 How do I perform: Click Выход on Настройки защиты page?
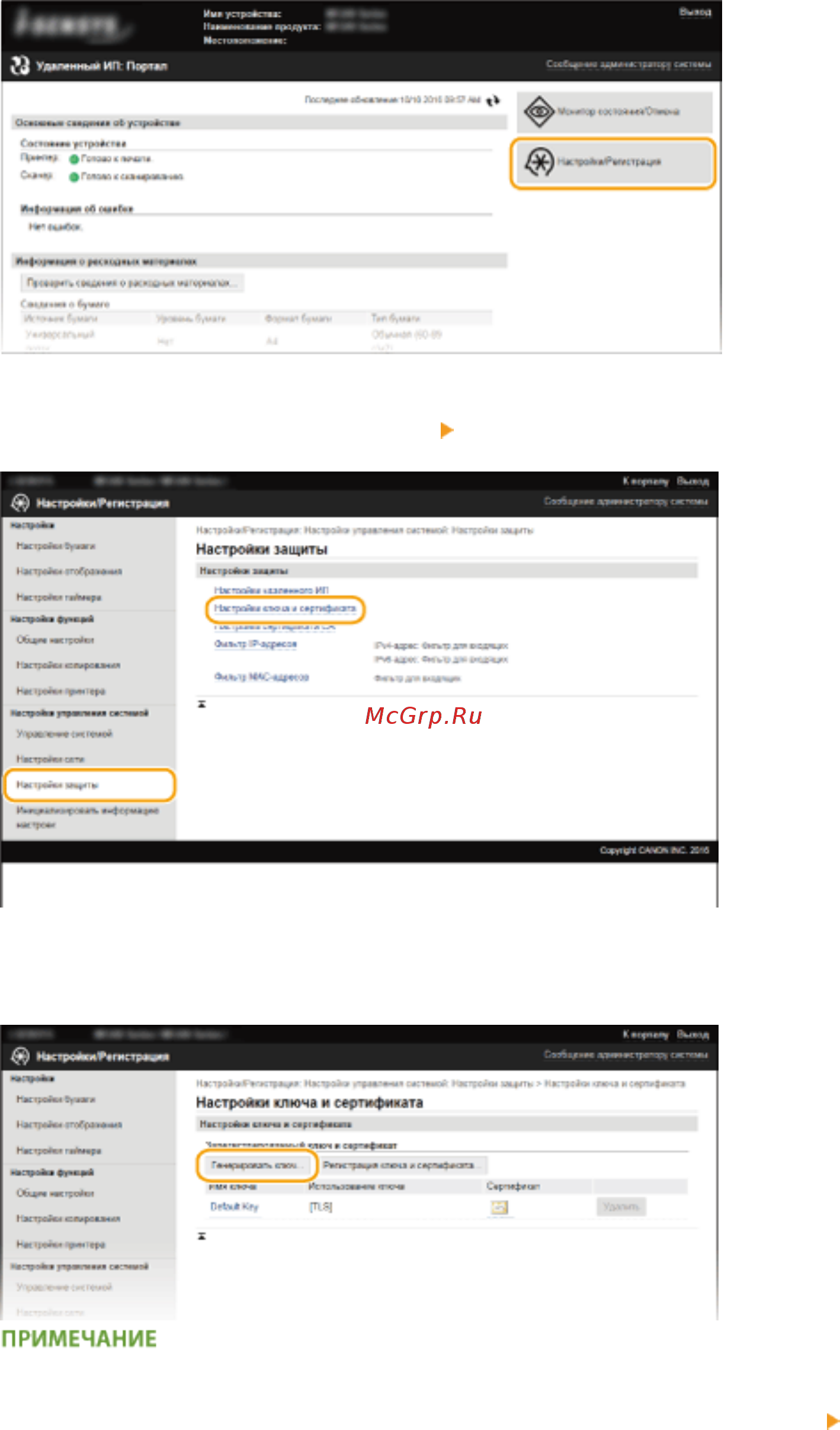click(693, 481)
